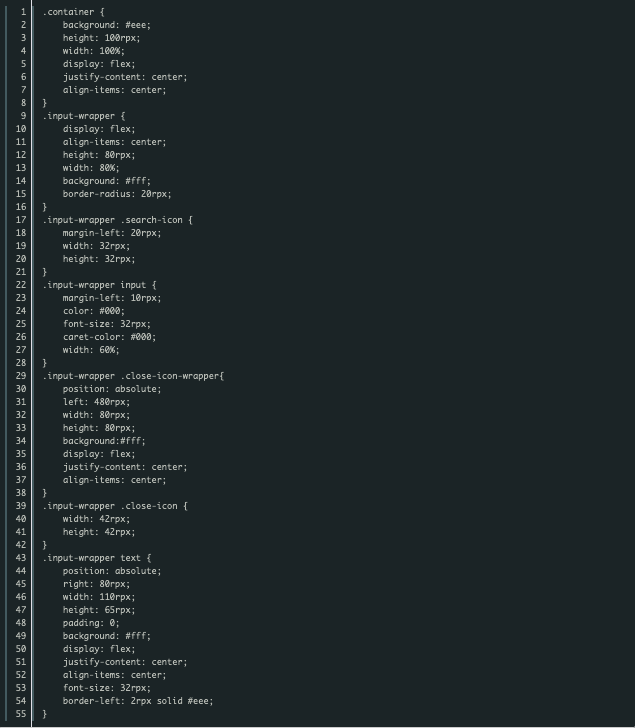The width and height of the screenshot is (635, 728).
Task: Click the border-radius: 20rpx property
Action: click(117, 194)
